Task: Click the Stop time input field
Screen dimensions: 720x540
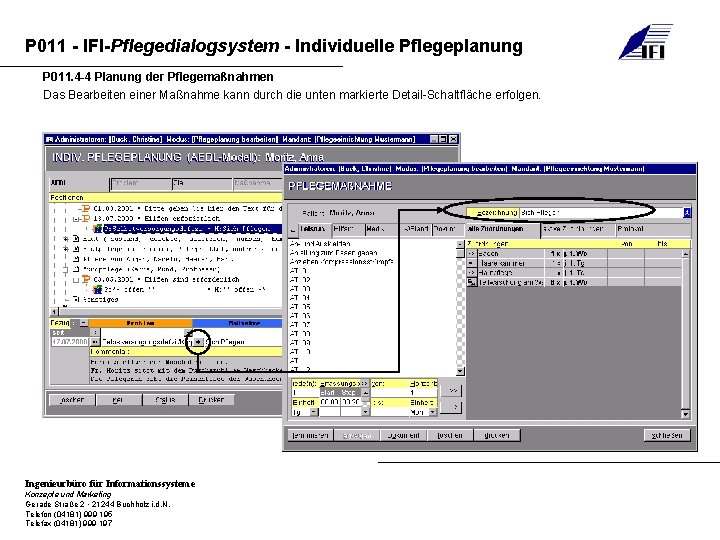Action: [x=351, y=402]
